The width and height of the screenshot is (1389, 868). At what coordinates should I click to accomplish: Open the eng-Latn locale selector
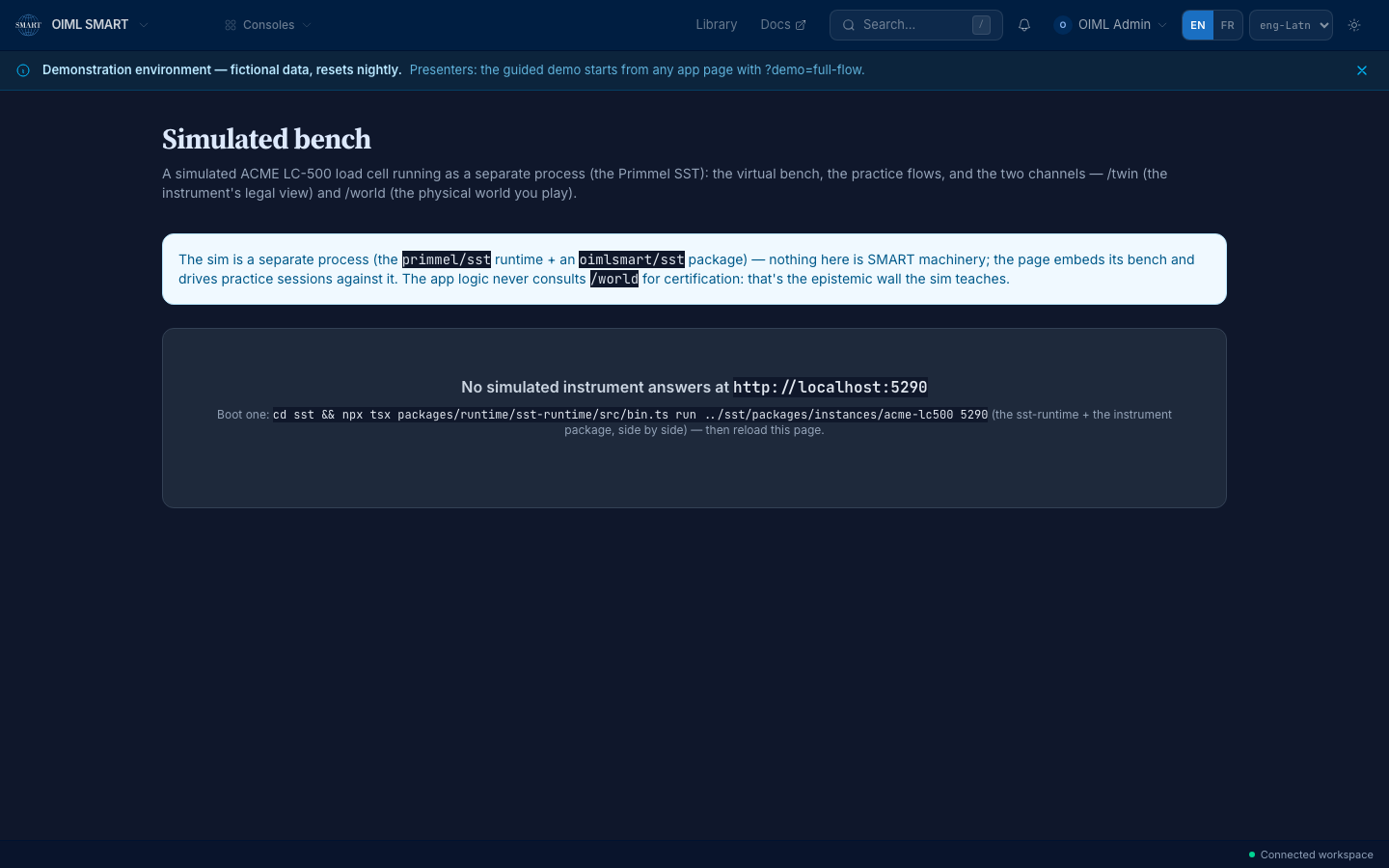coord(1291,25)
